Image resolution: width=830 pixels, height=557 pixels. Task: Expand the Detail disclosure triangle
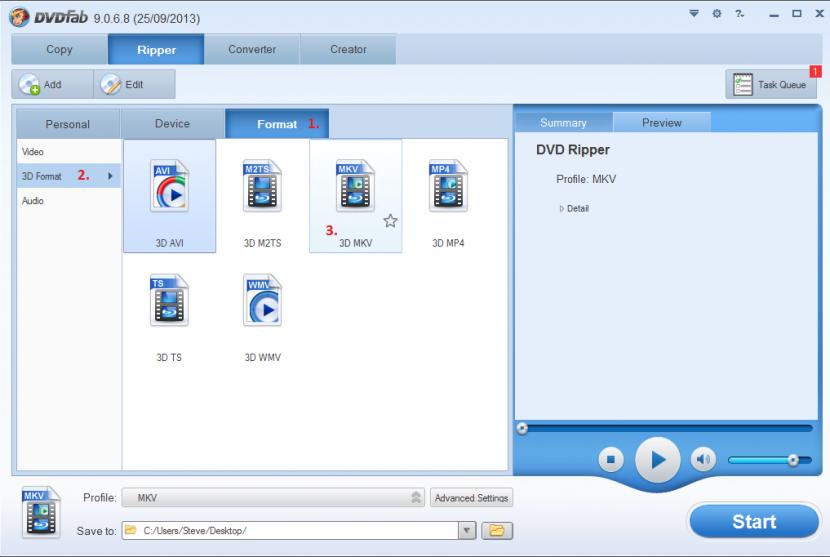562,209
